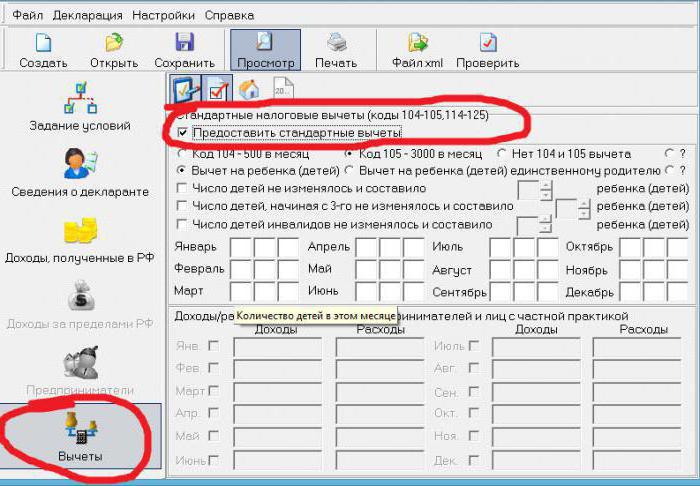Click the first Январь children count field
Screen dimensions: 700x486
pos(241,247)
